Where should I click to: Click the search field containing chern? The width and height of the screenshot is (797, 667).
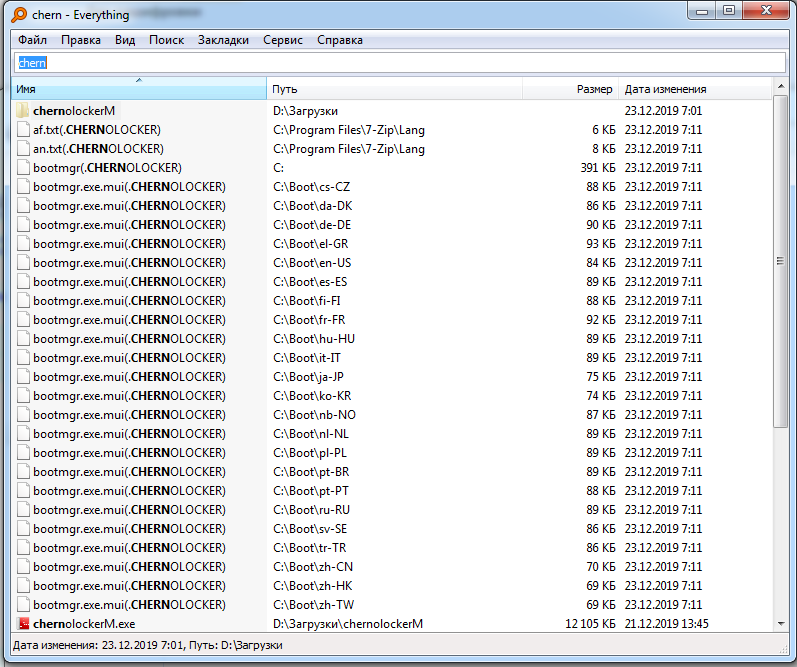coord(400,63)
